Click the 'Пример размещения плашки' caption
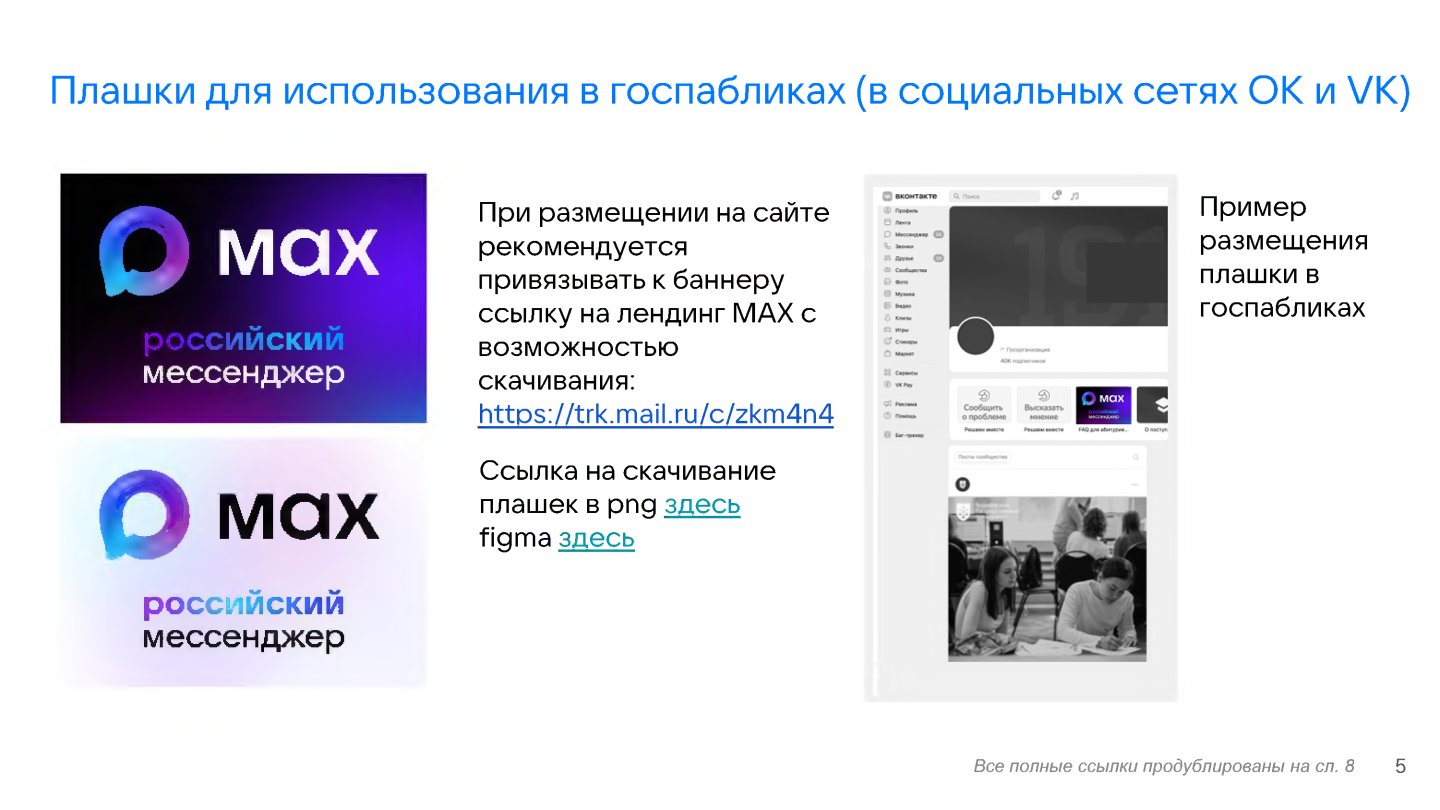This screenshot has height=810, width=1440. (1284, 258)
